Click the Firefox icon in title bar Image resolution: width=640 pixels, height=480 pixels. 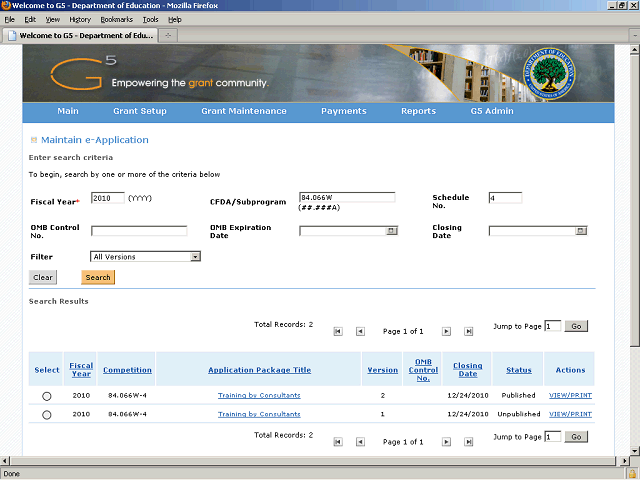[x=6, y=5]
